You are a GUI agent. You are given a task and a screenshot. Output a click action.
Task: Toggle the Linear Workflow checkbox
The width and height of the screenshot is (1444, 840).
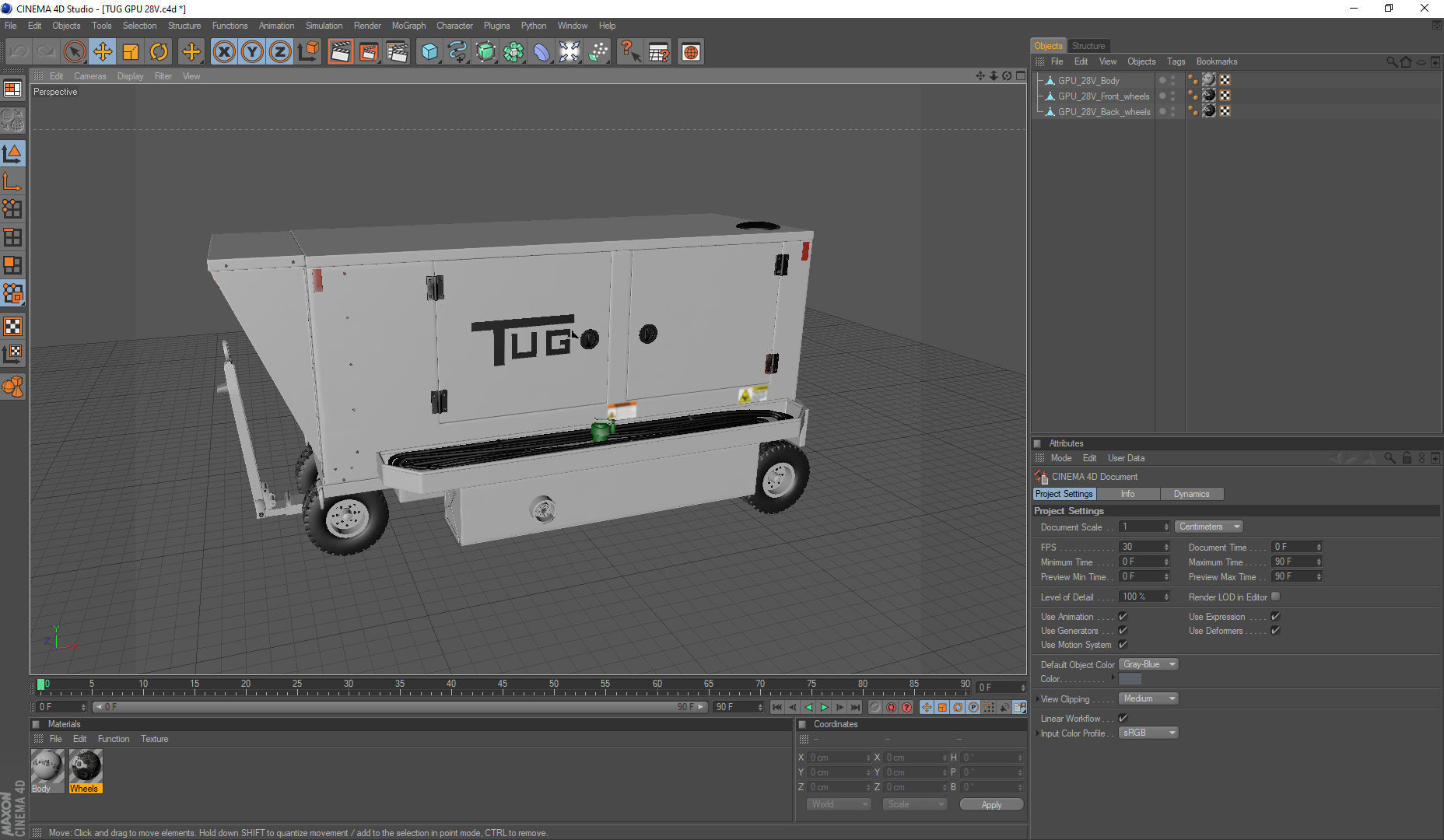(x=1123, y=718)
